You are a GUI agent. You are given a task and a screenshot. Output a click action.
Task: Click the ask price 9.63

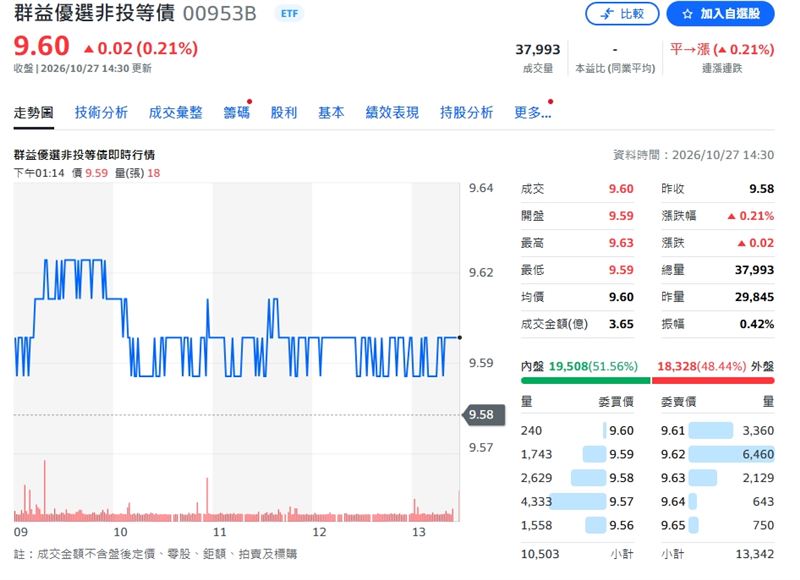coord(673,478)
